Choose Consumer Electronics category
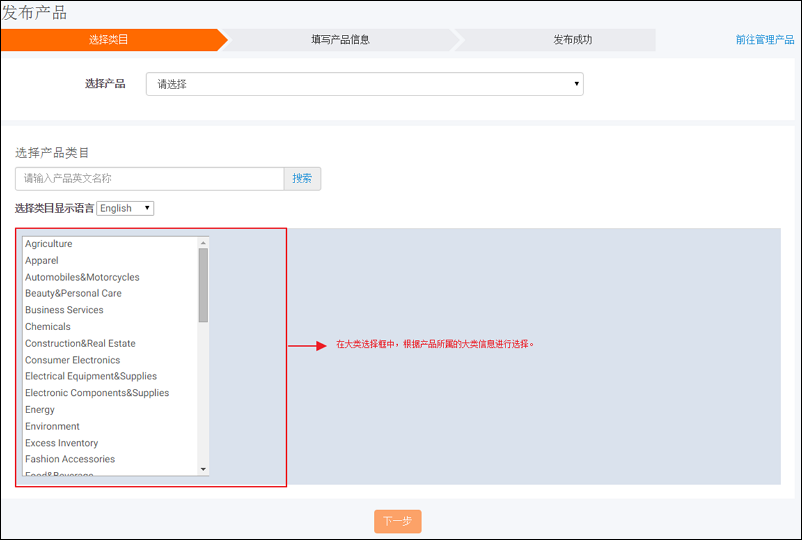Viewport: 802px width, 540px height. [x=72, y=360]
